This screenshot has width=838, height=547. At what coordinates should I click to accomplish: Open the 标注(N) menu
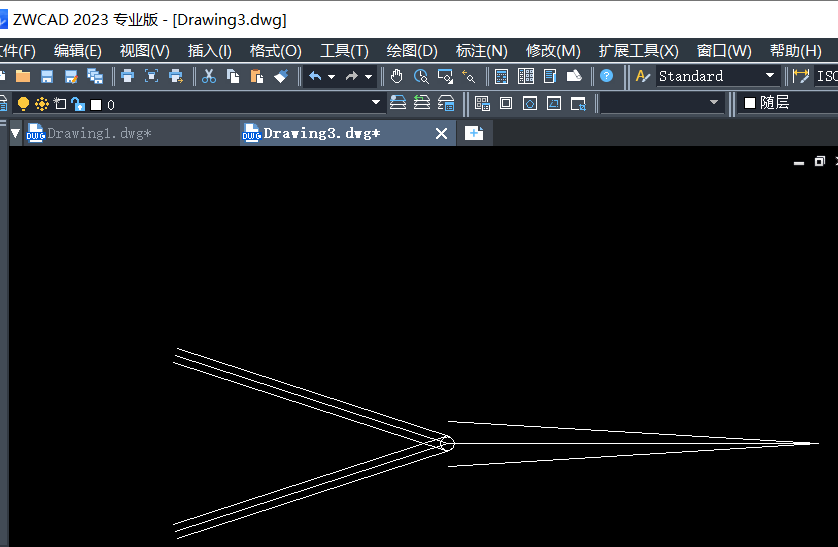coord(481,51)
